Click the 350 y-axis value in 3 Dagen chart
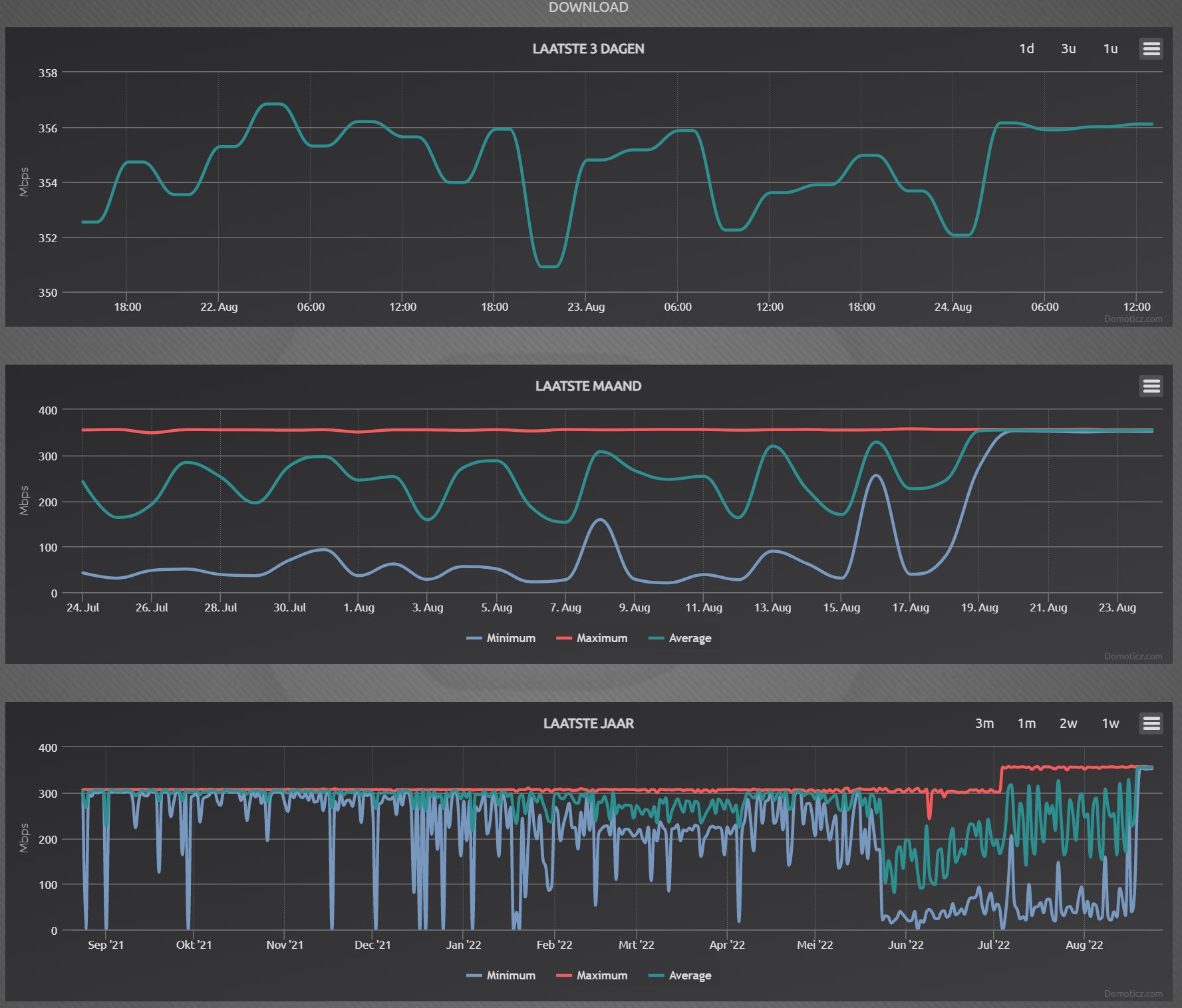The image size is (1182, 1008). point(48,293)
